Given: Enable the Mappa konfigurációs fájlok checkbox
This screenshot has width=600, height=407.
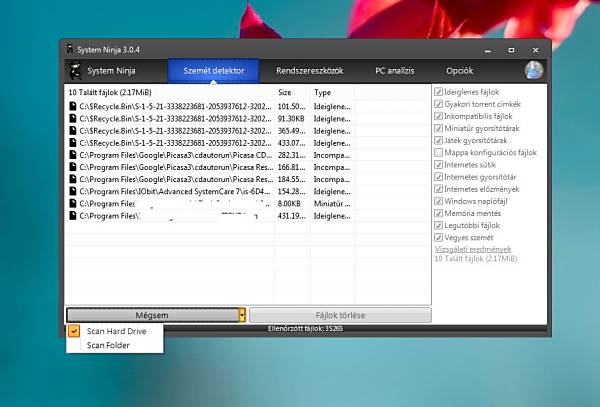Looking at the screenshot, I should coord(439,153).
